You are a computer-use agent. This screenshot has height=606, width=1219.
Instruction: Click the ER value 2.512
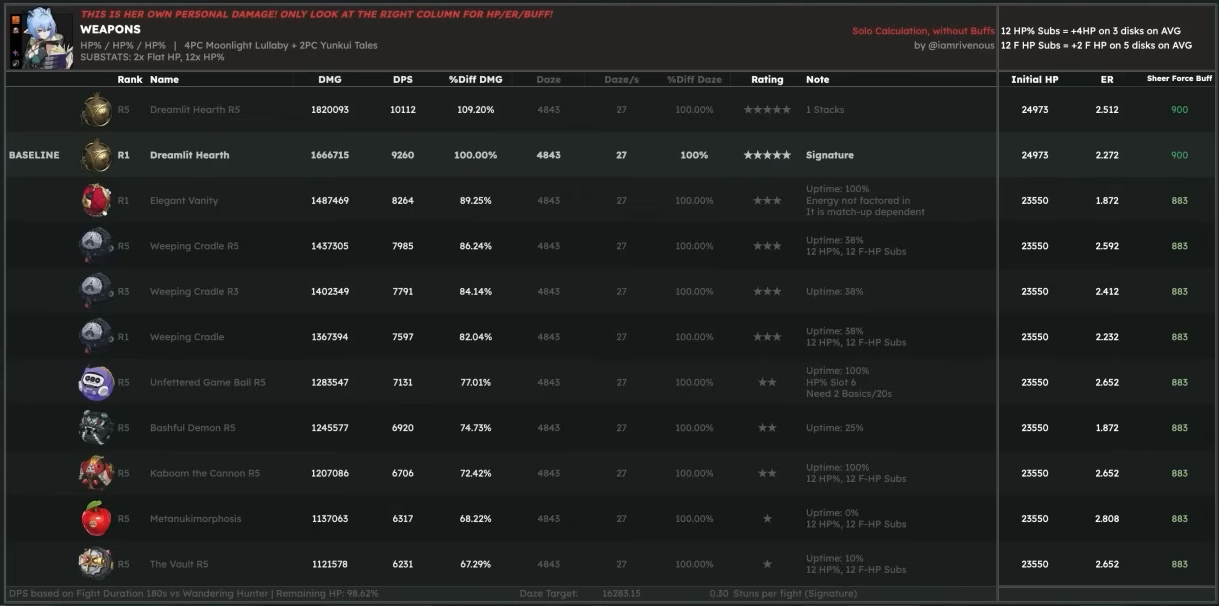(1107, 109)
